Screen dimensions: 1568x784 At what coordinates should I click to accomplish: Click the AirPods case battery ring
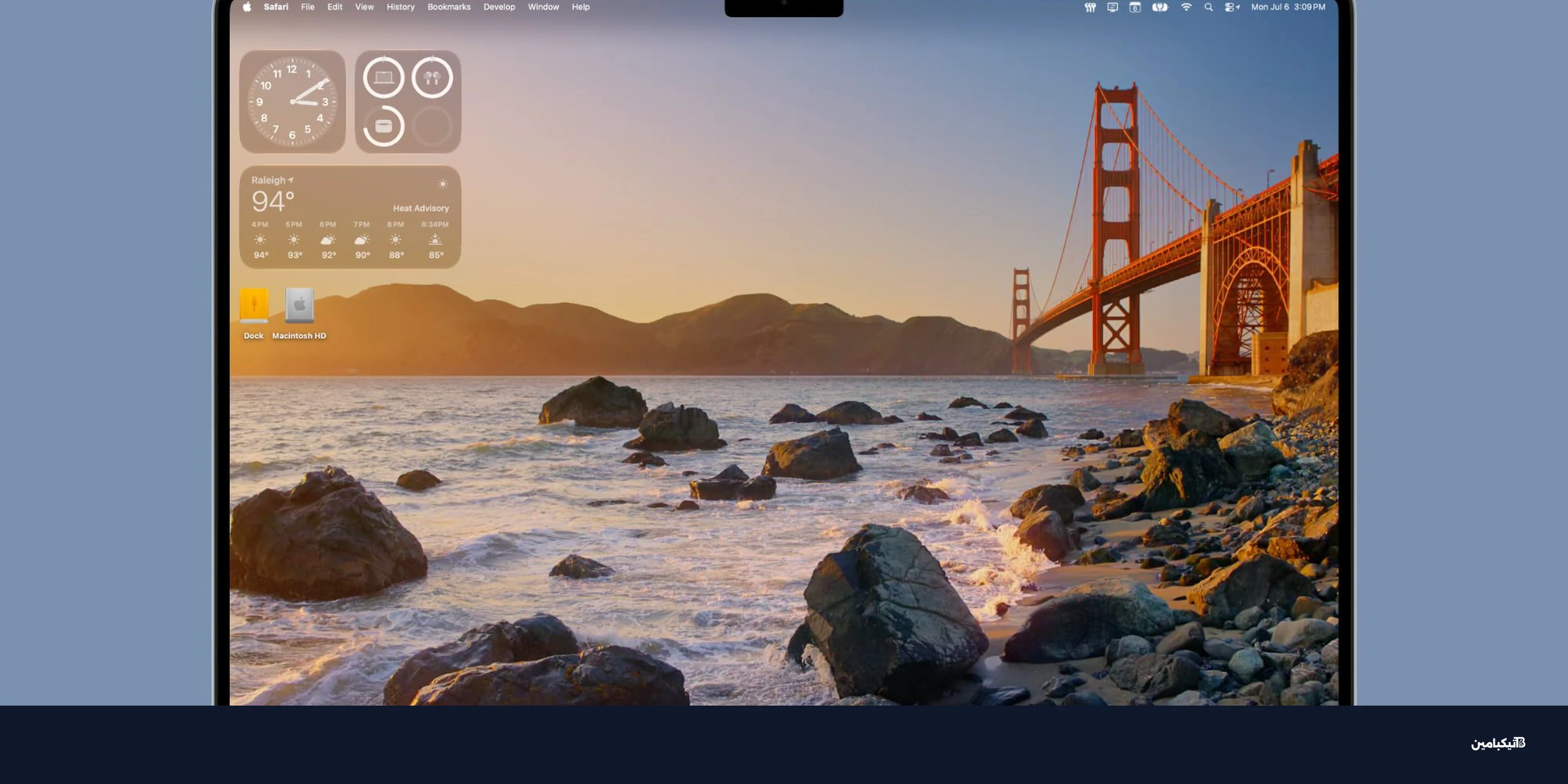point(384,126)
